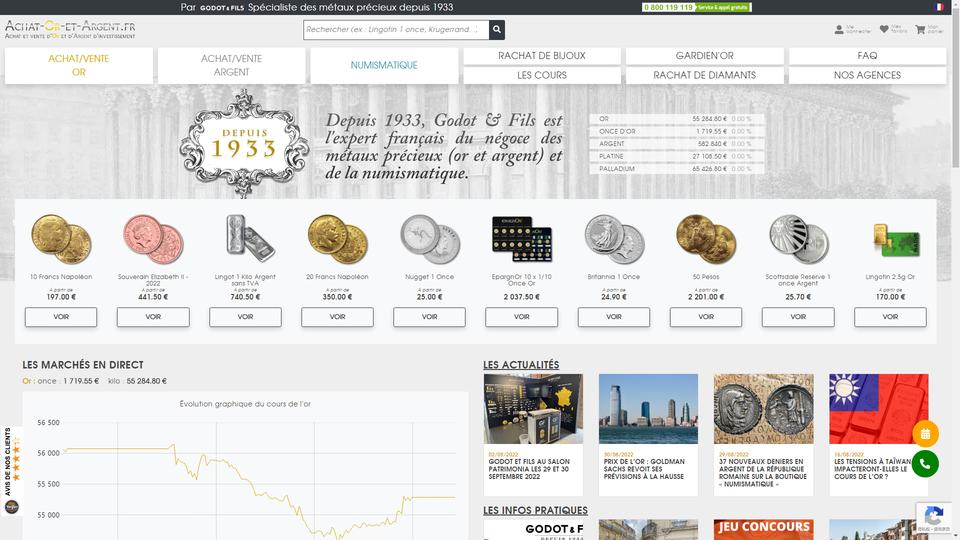Viewport: 960px width, 540px height.
Task: Click the 0 800 119 119 phone banner
Action: pos(697,7)
